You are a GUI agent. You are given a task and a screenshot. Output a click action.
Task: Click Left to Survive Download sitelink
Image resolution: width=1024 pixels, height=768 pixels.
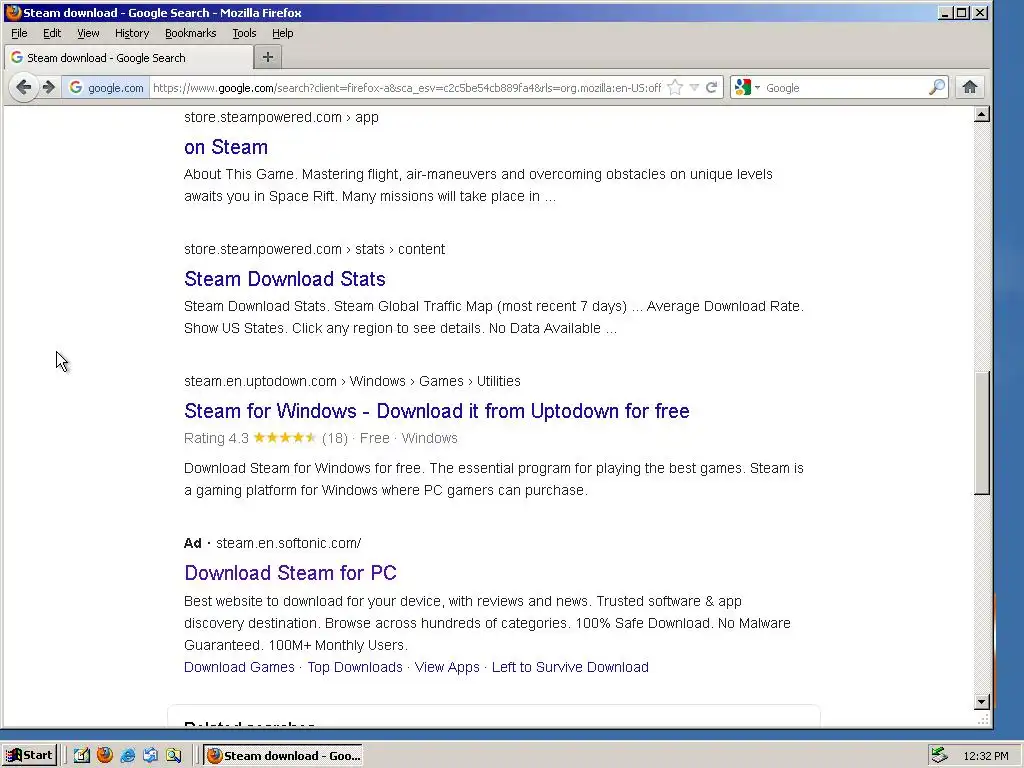pyautogui.click(x=570, y=667)
